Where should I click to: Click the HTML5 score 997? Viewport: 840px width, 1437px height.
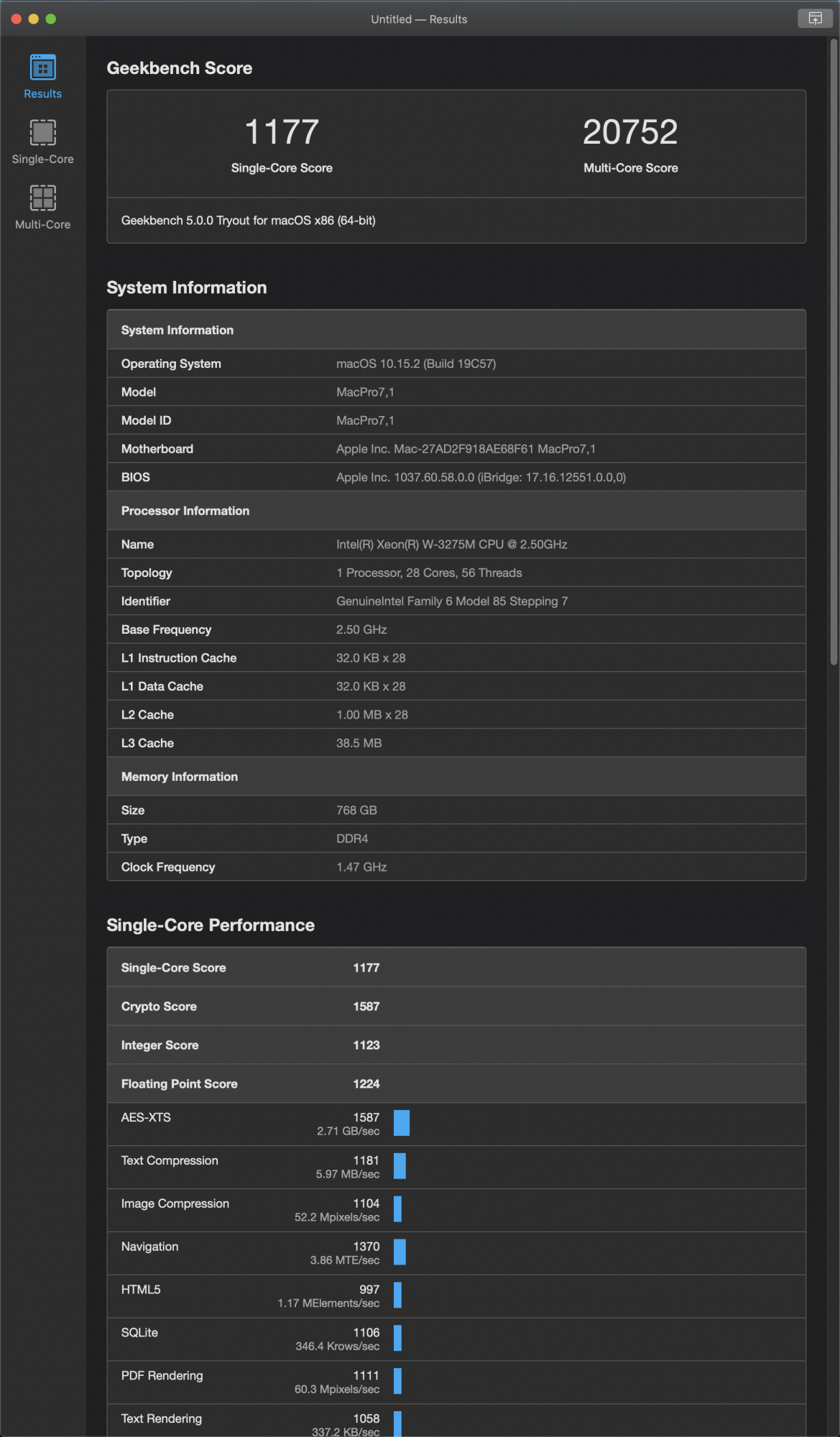pos(369,1290)
